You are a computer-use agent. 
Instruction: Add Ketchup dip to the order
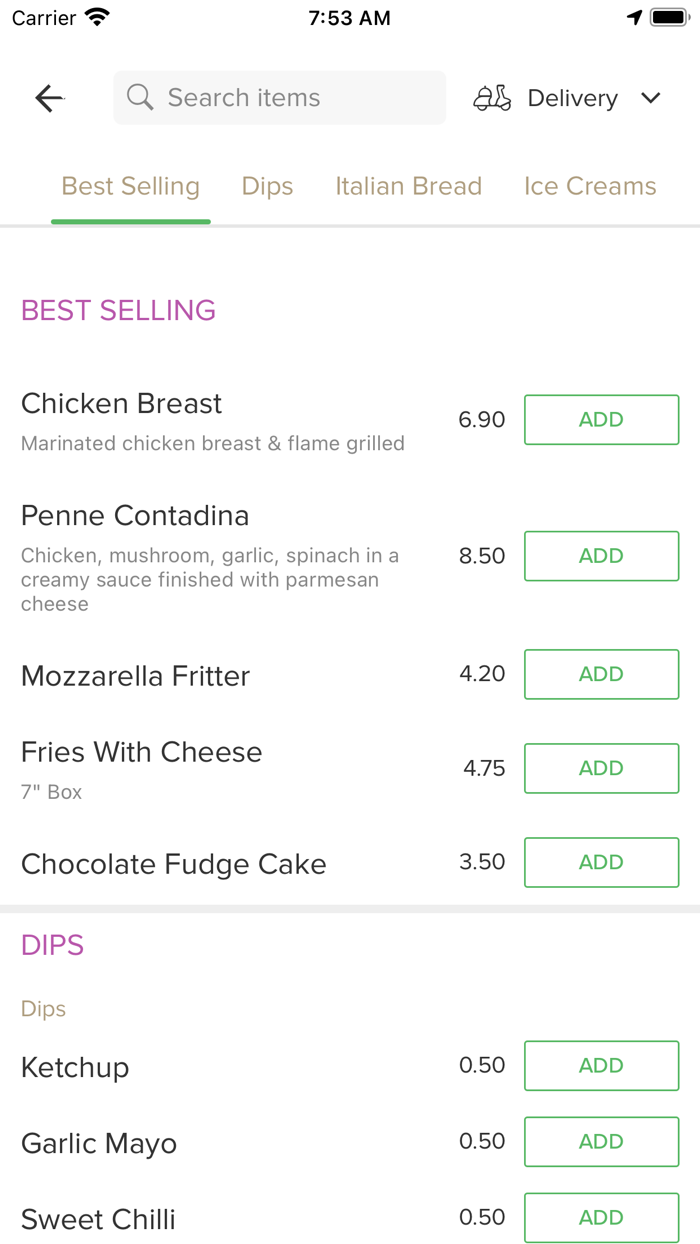(601, 1066)
